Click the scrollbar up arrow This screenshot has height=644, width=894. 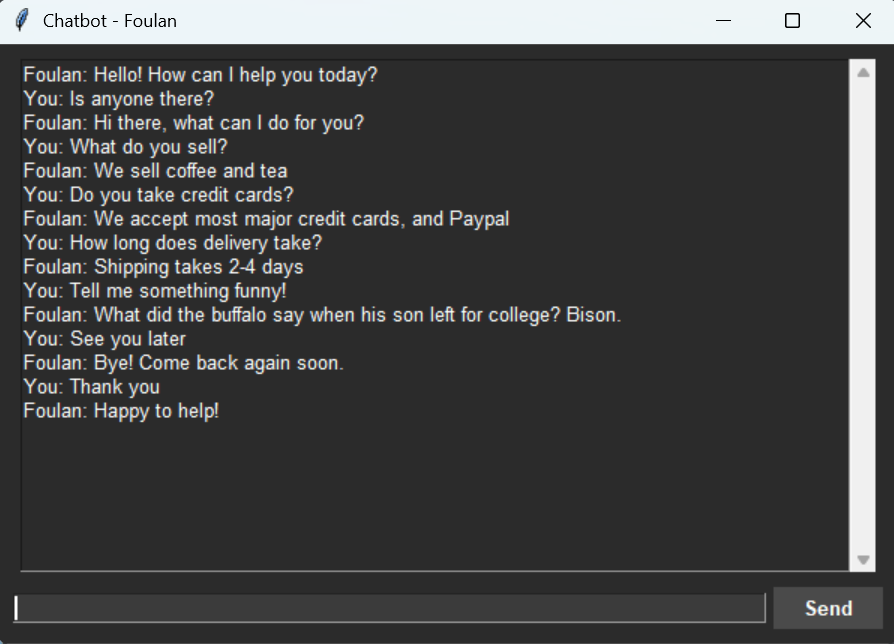point(863,73)
